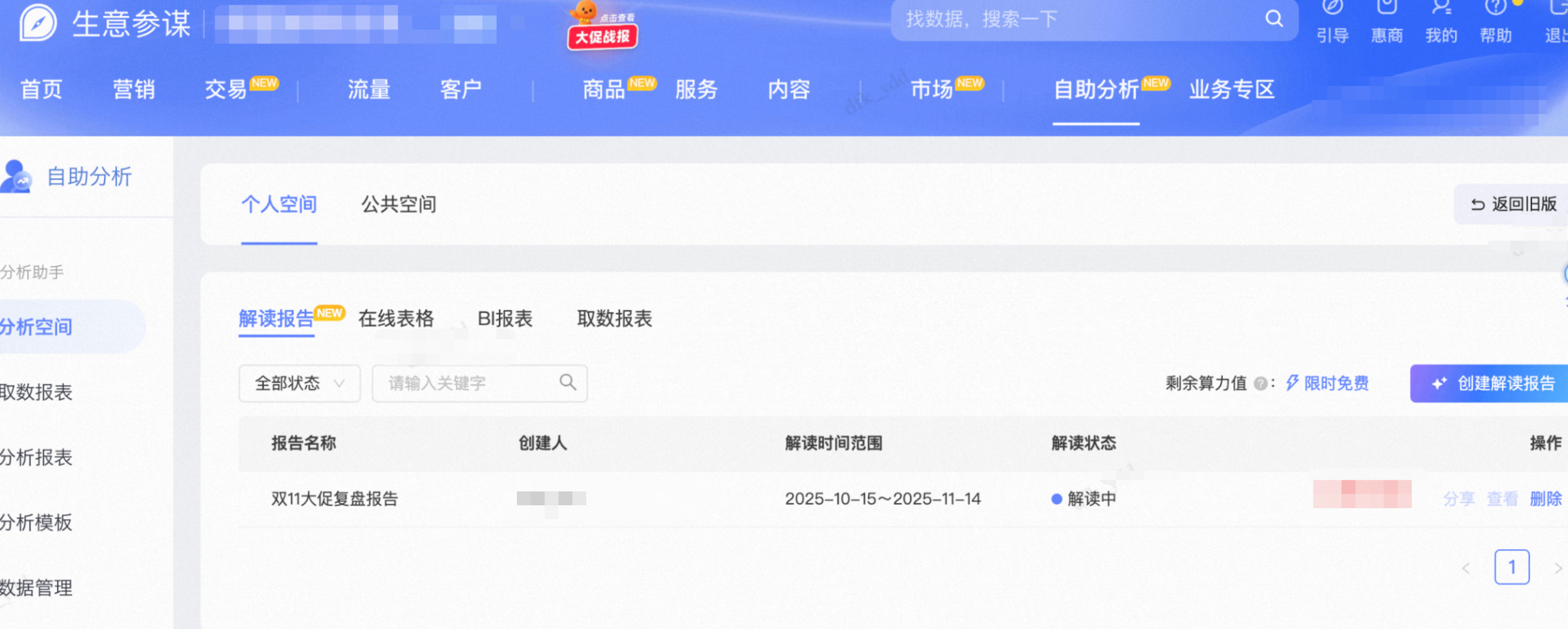Open the 内容 nav tab
This screenshot has height=629, width=1568.
pos(789,90)
